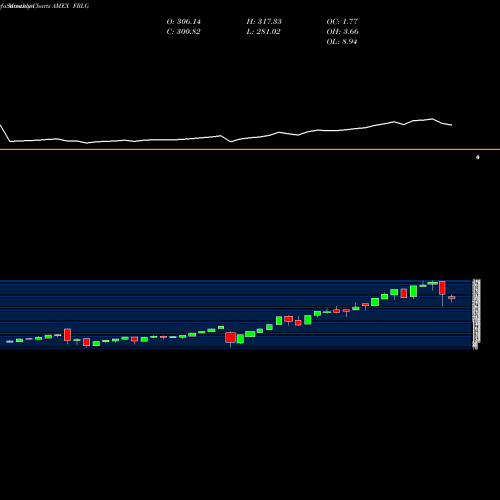Viewport: 500px width, 500px height.
Task: Click the orange horizontal reference line
Action: point(250,149)
